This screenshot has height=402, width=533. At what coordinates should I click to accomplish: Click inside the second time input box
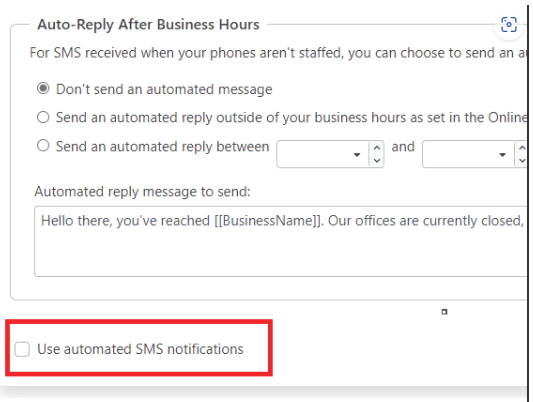[x=460, y=154]
